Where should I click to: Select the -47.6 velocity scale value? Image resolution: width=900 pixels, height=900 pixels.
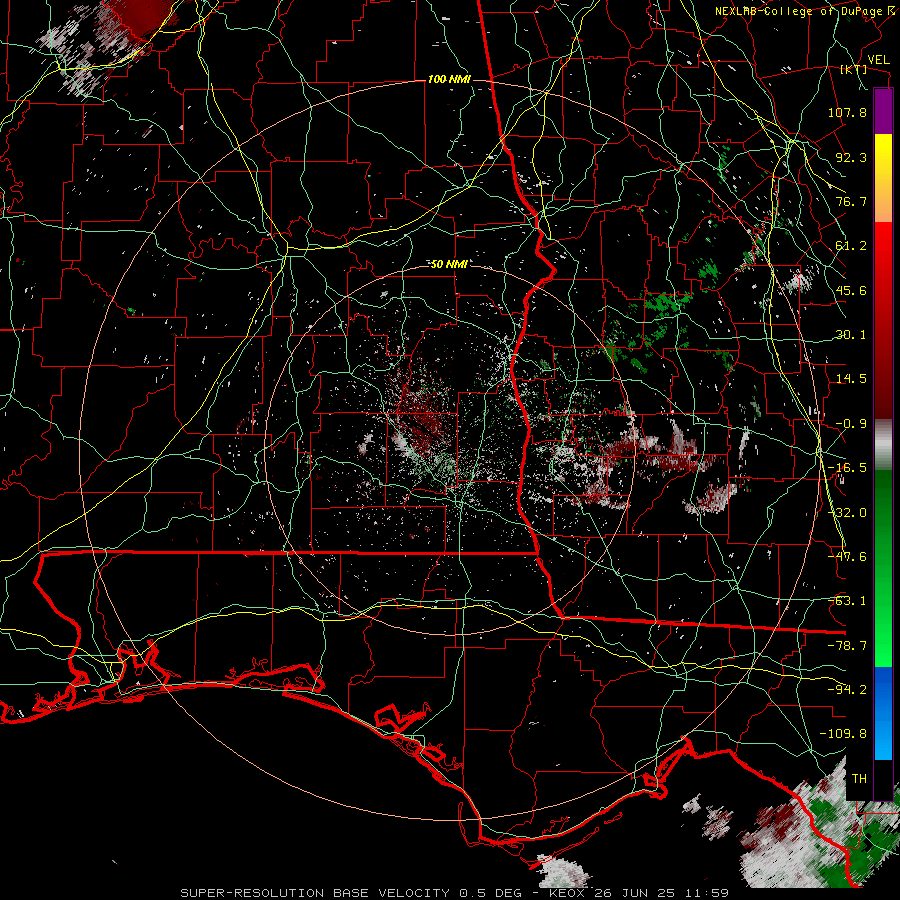pyautogui.click(x=847, y=557)
